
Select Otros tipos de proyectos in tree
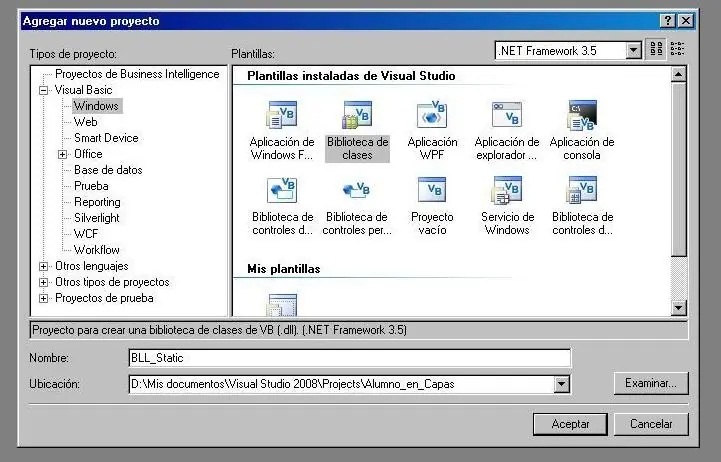(x=112, y=282)
